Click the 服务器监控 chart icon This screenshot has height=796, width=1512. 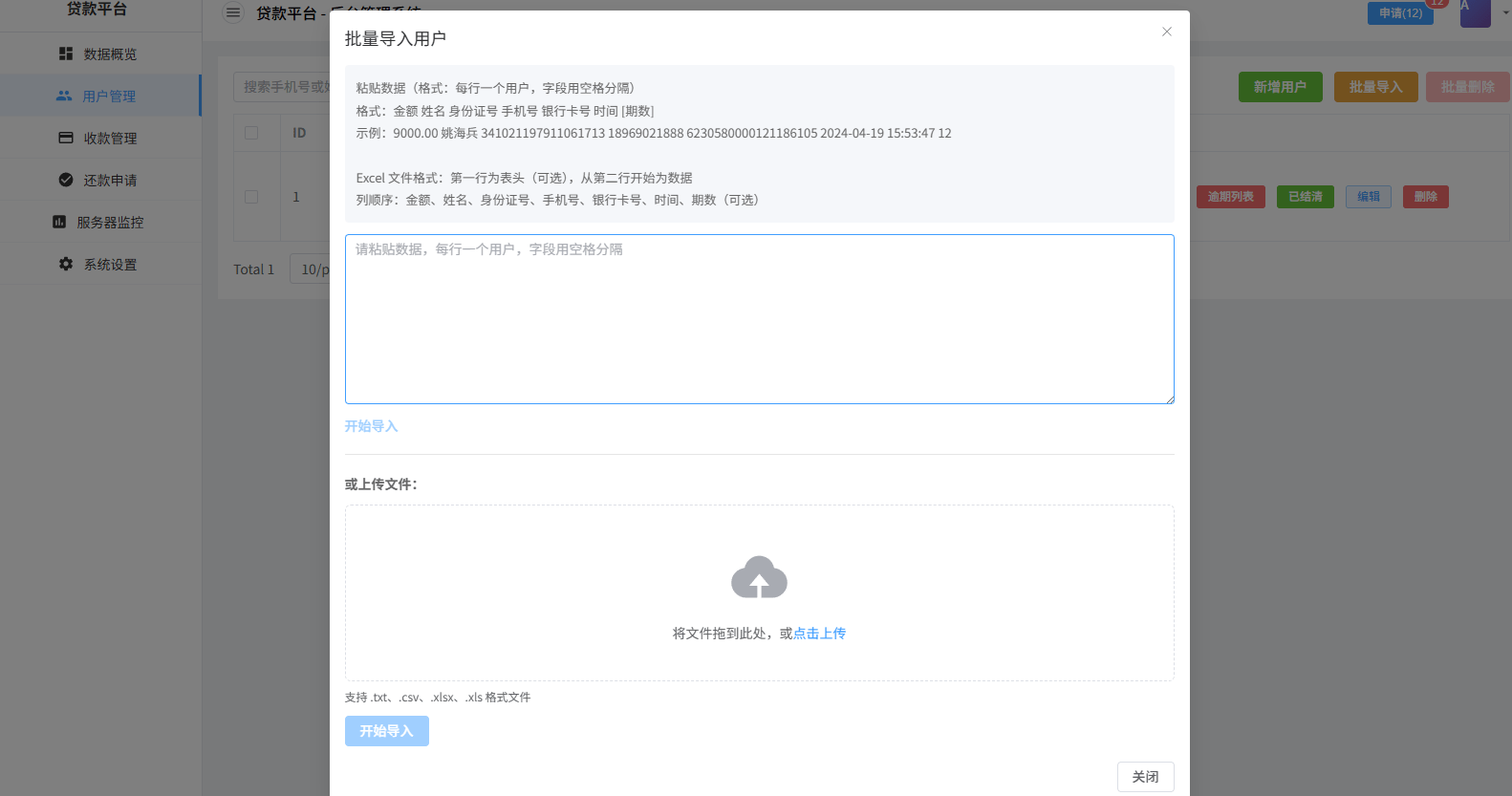[x=59, y=223]
